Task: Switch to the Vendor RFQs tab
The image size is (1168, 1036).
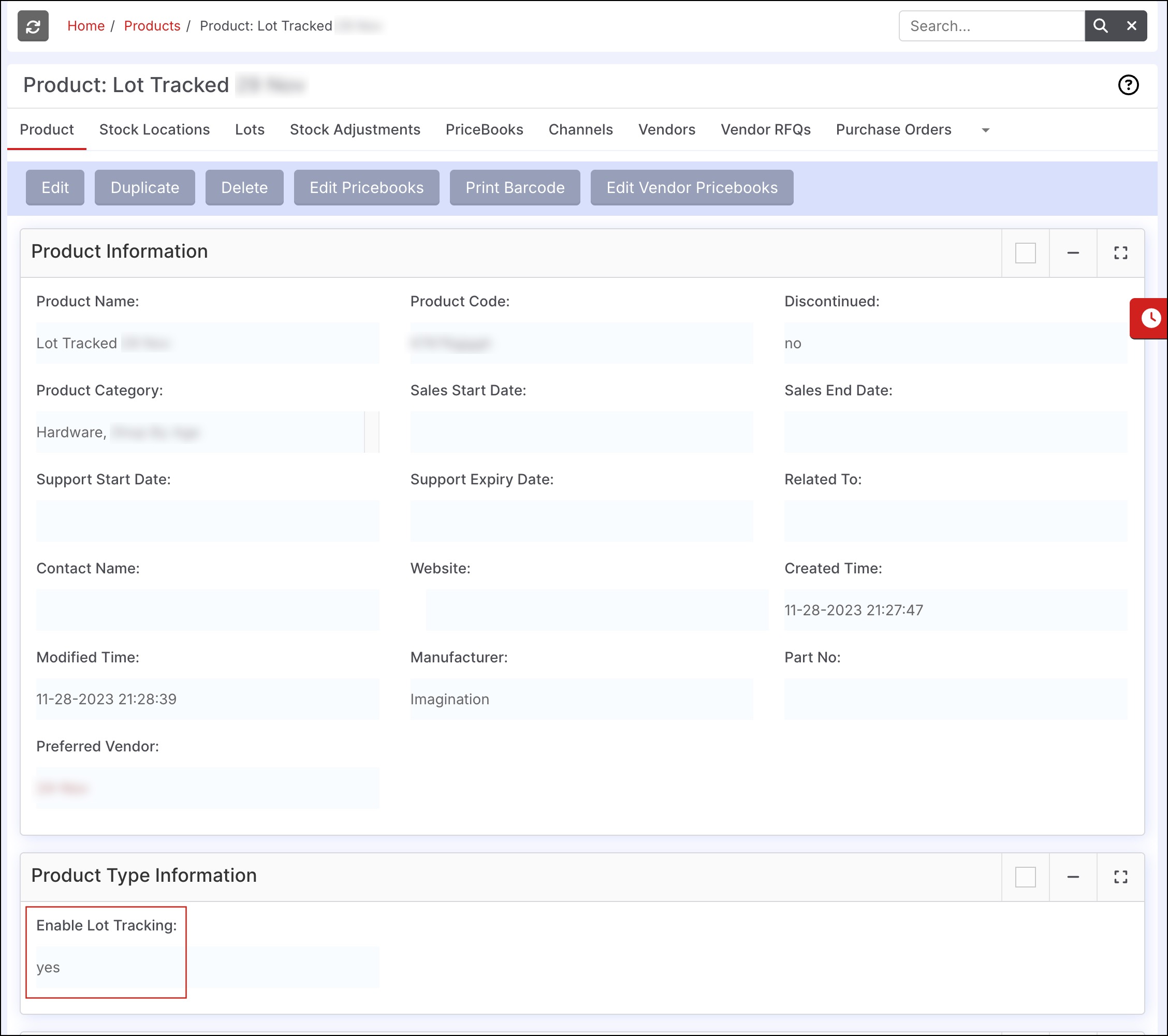Action: click(765, 130)
